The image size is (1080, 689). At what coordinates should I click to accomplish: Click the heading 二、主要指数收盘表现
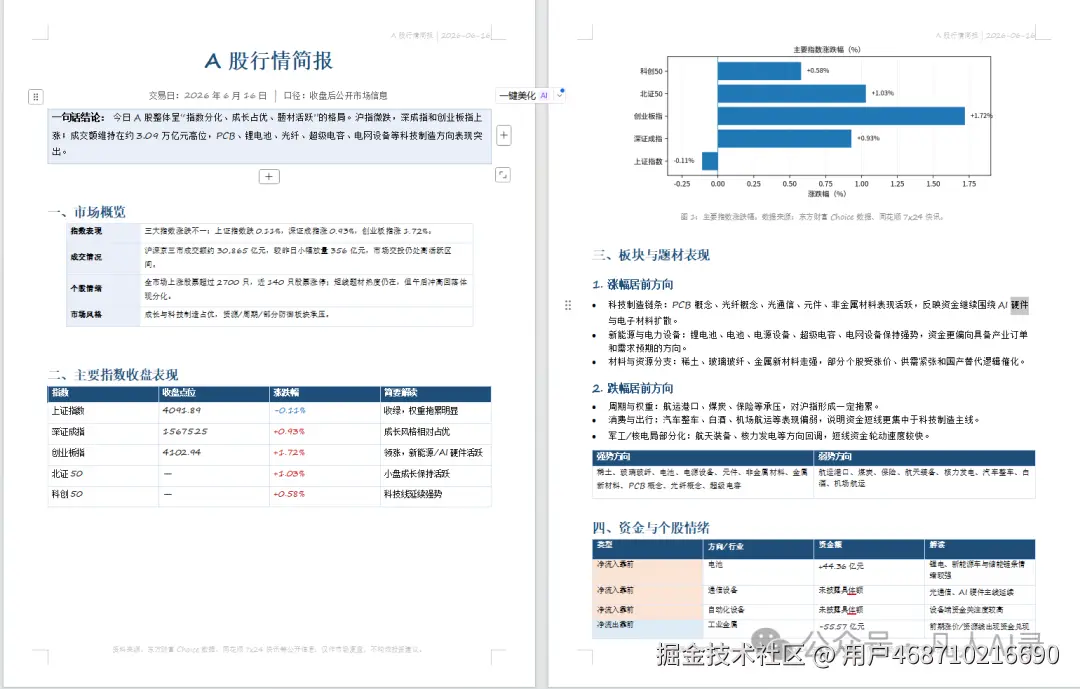[x=113, y=374]
